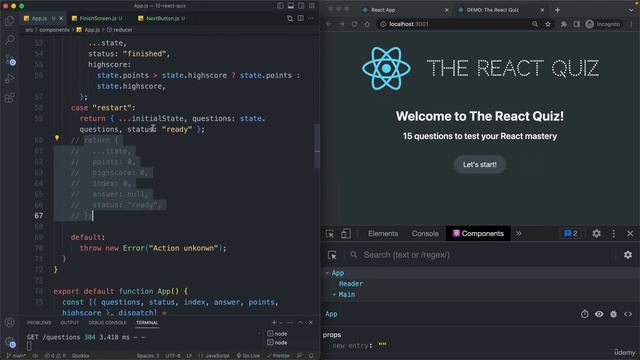Reload the browser page
The height and width of the screenshot is (360, 640).
coord(354,24)
